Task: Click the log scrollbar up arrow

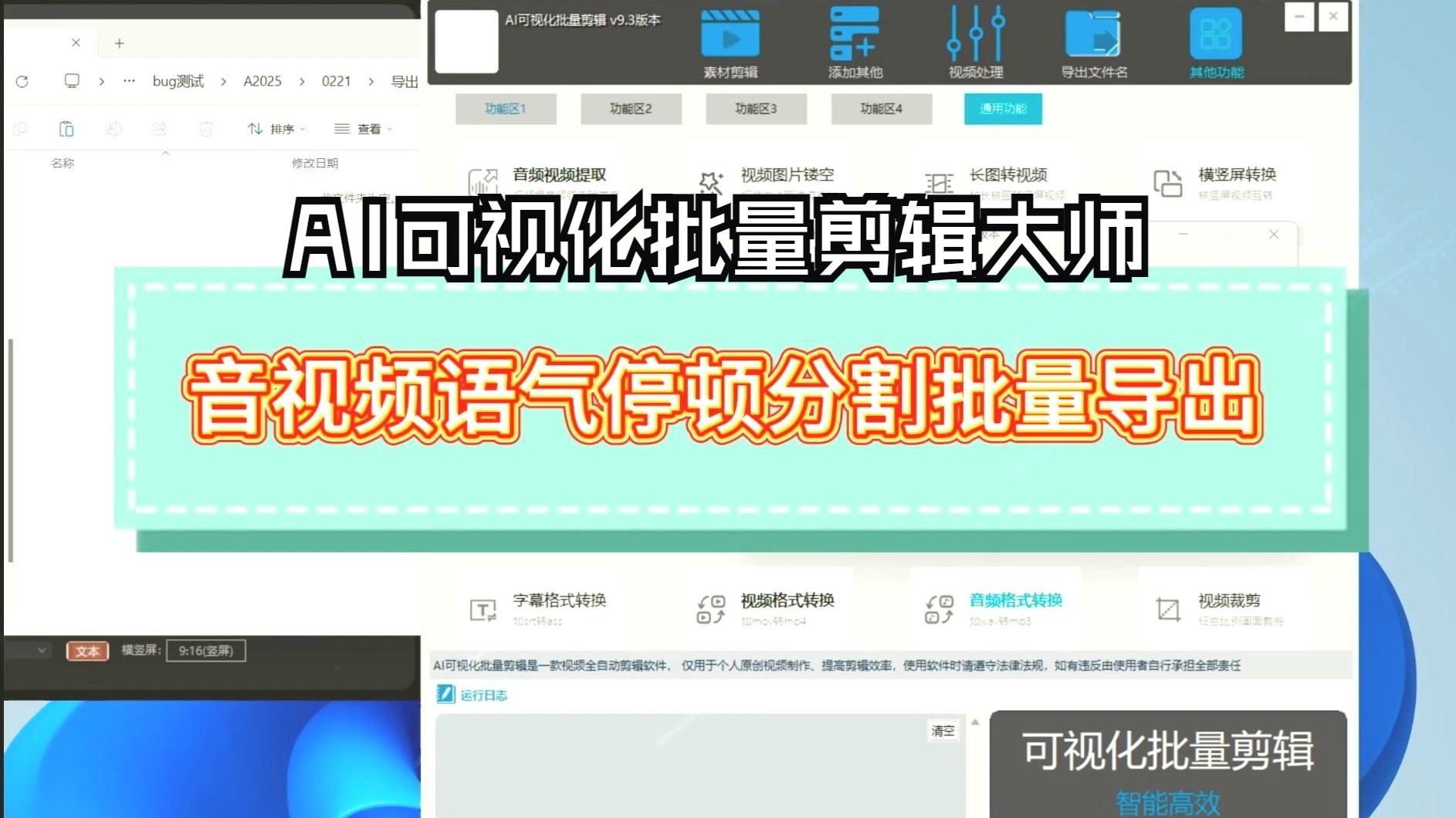Action: pos(975,722)
